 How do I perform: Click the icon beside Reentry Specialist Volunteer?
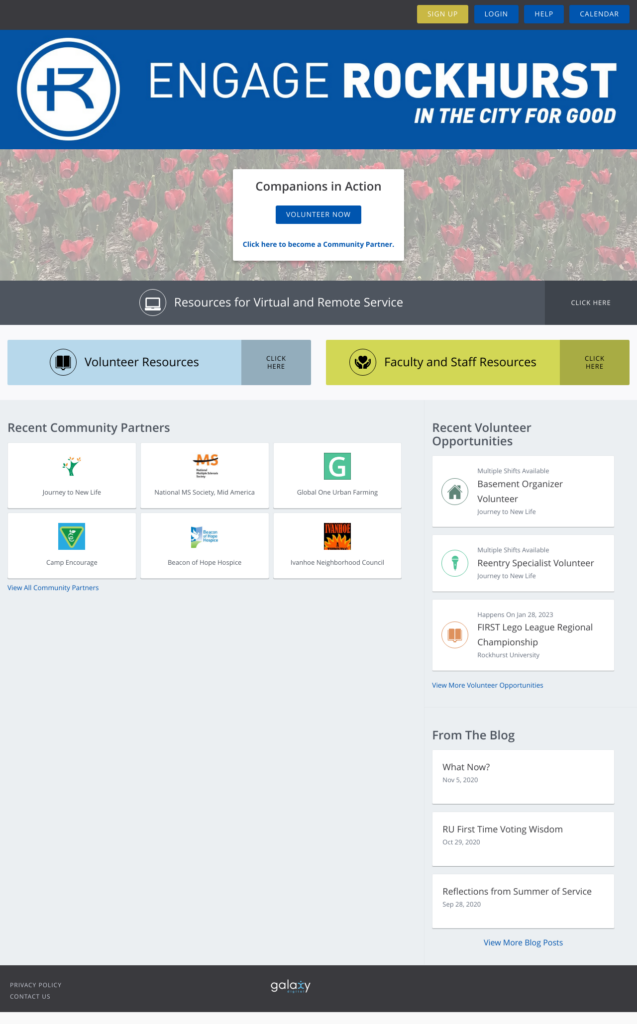click(455, 563)
